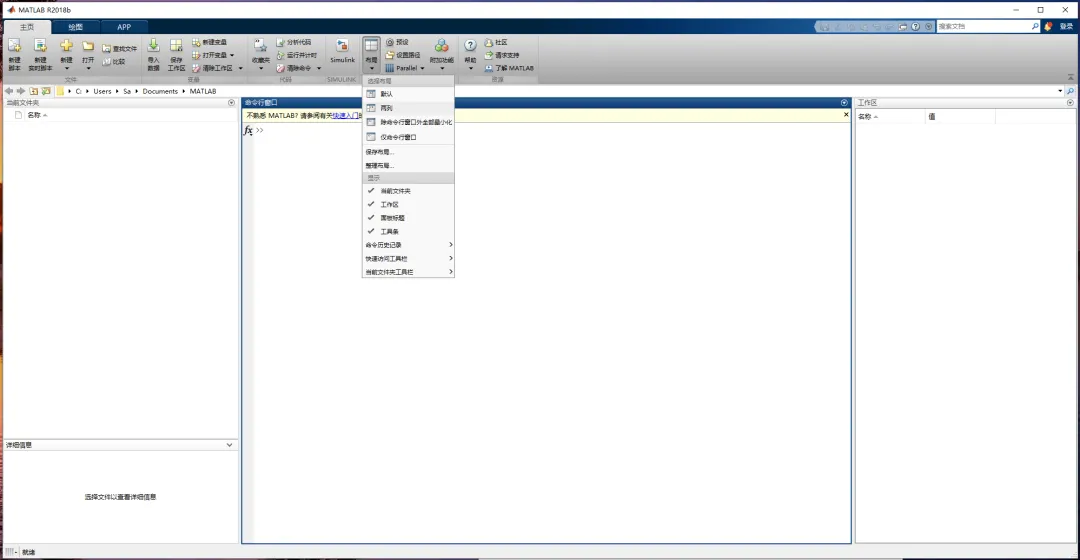Click 比较 (Compare) in the toolstrip
The image size is (1080, 560).
pos(114,61)
